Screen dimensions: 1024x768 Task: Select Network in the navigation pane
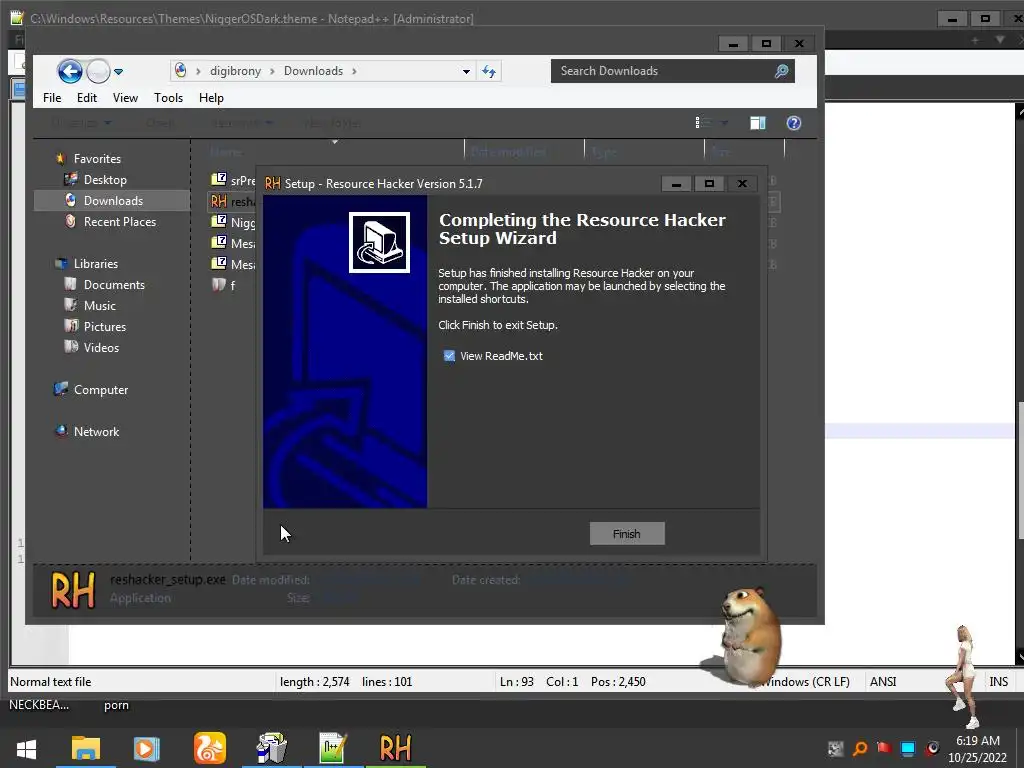[x=96, y=431]
